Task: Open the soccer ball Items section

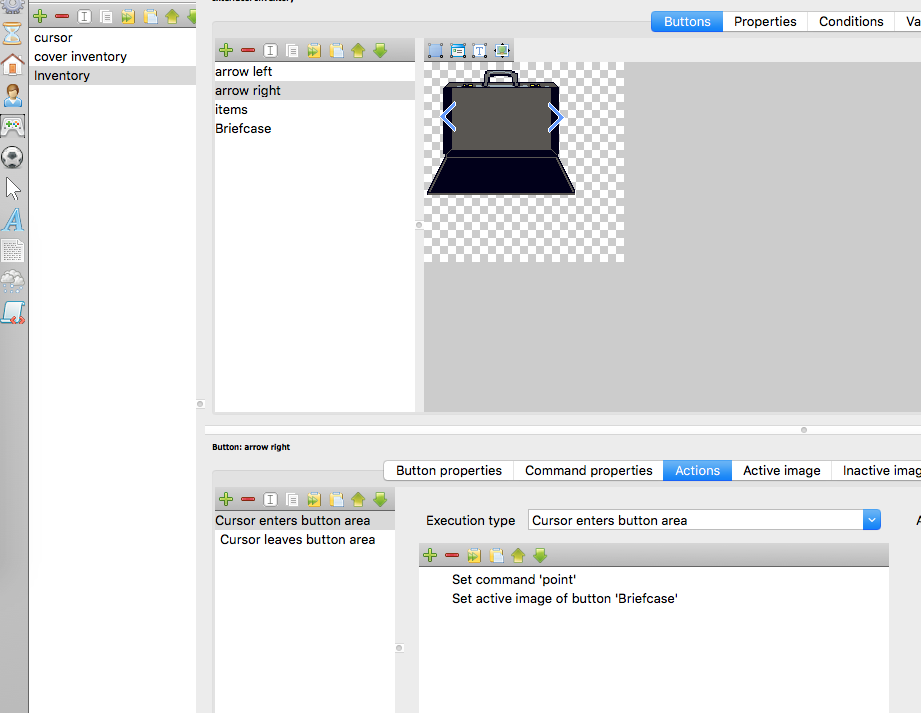Action: point(12,157)
